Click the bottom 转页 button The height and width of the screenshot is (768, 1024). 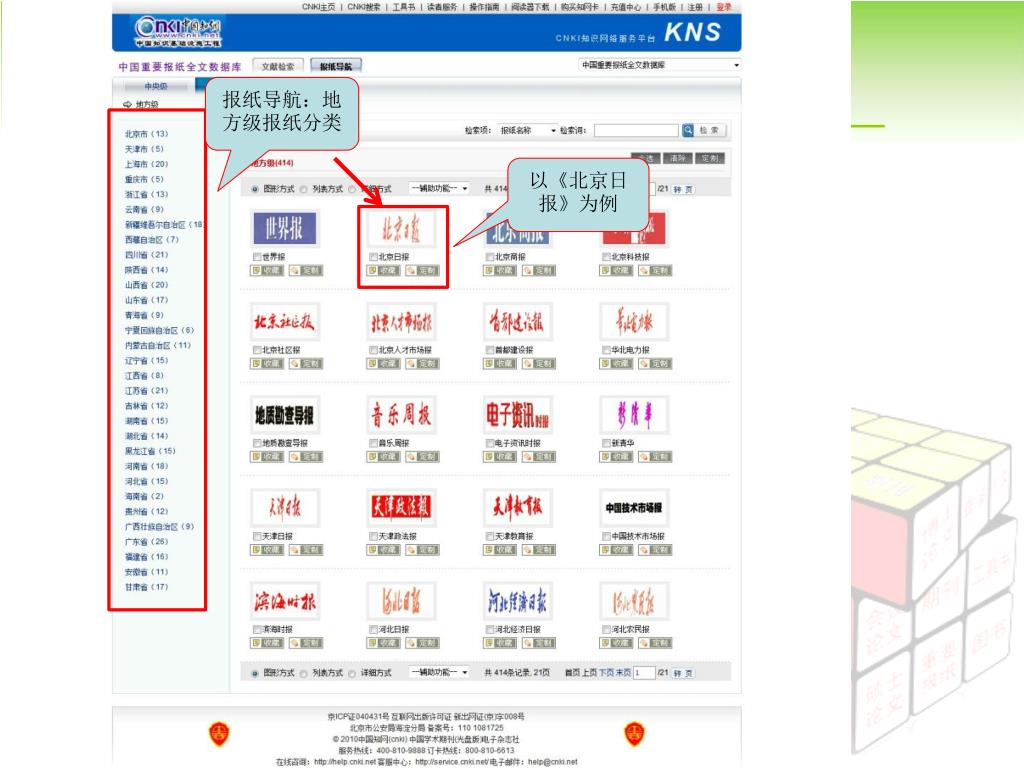(x=682, y=673)
